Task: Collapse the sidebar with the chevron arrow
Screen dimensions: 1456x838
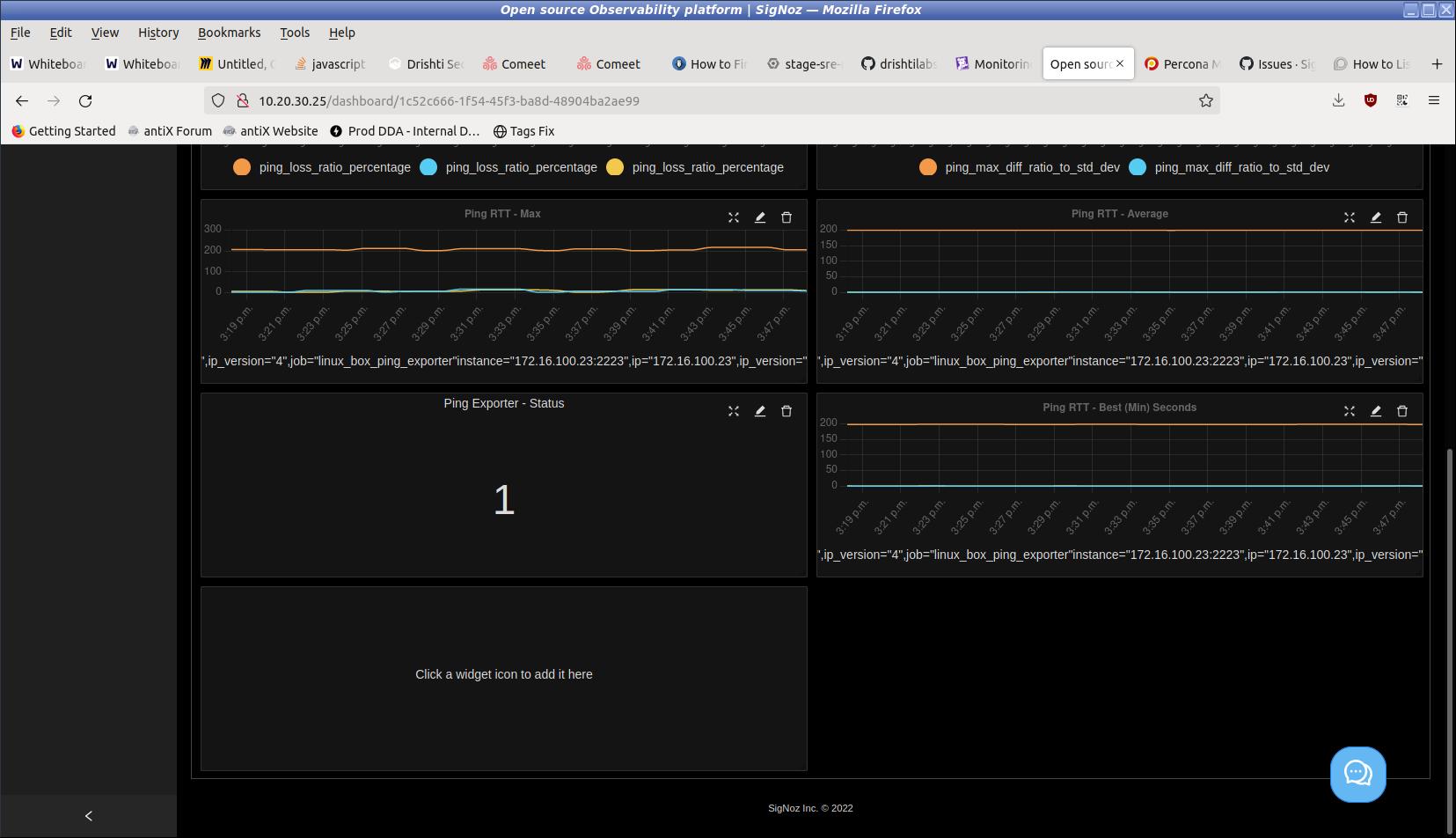Action: pyautogui.click(x=88, y=816)
